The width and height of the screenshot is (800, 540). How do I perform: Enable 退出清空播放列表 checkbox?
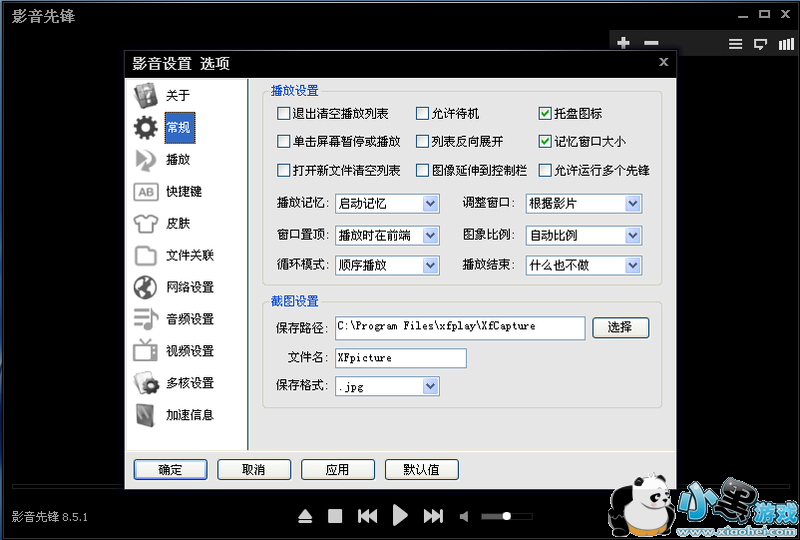[283, 113]
